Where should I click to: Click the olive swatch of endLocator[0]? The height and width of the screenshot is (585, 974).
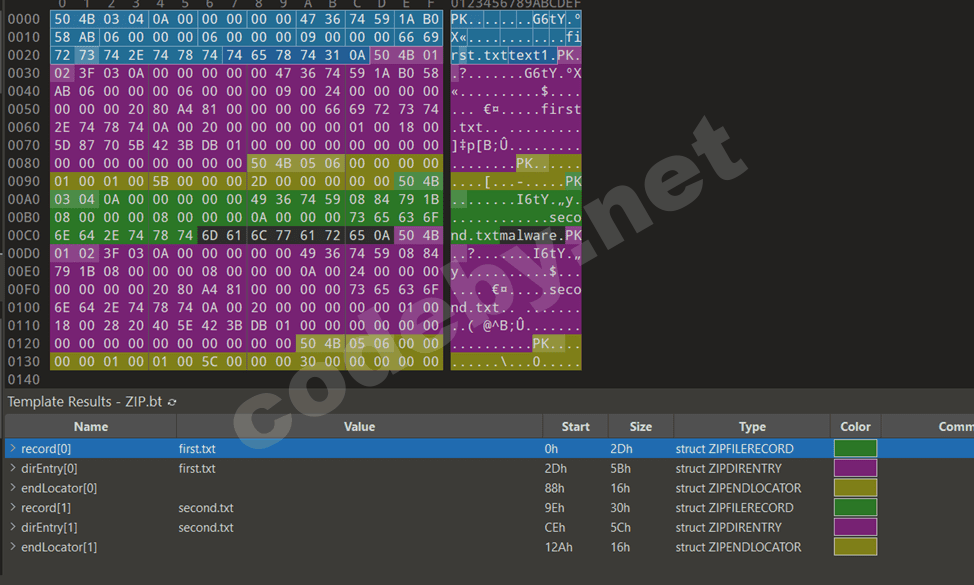coord(855,488)
